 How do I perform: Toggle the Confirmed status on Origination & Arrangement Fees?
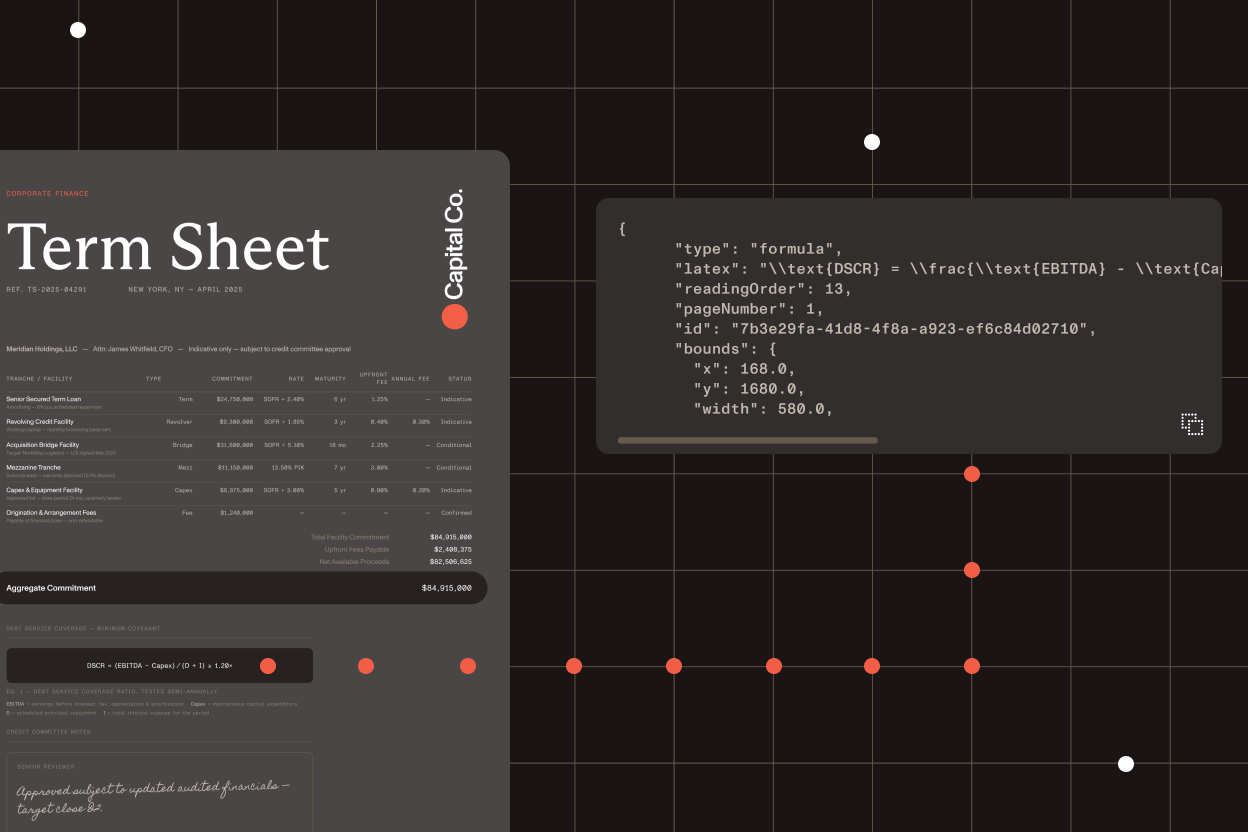click(x=457, y=512)
